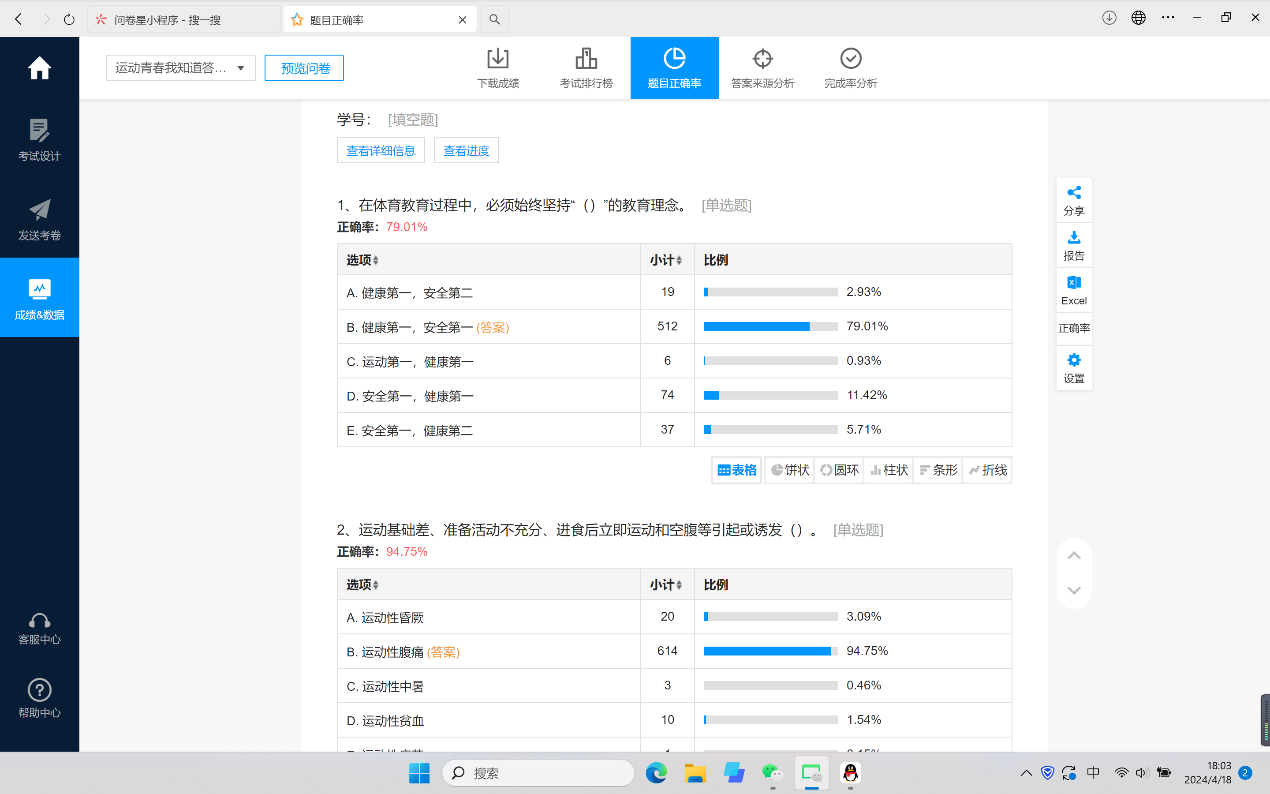
Task: Switch to 考试排行榜 tab
Action: coord(586,68)
